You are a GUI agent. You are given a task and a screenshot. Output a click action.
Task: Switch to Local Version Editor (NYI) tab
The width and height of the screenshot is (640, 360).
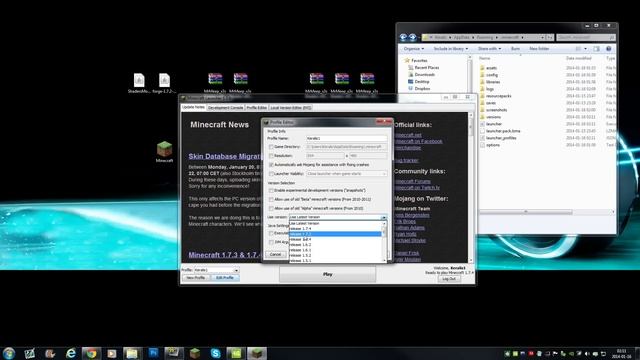tap(291, 108)
